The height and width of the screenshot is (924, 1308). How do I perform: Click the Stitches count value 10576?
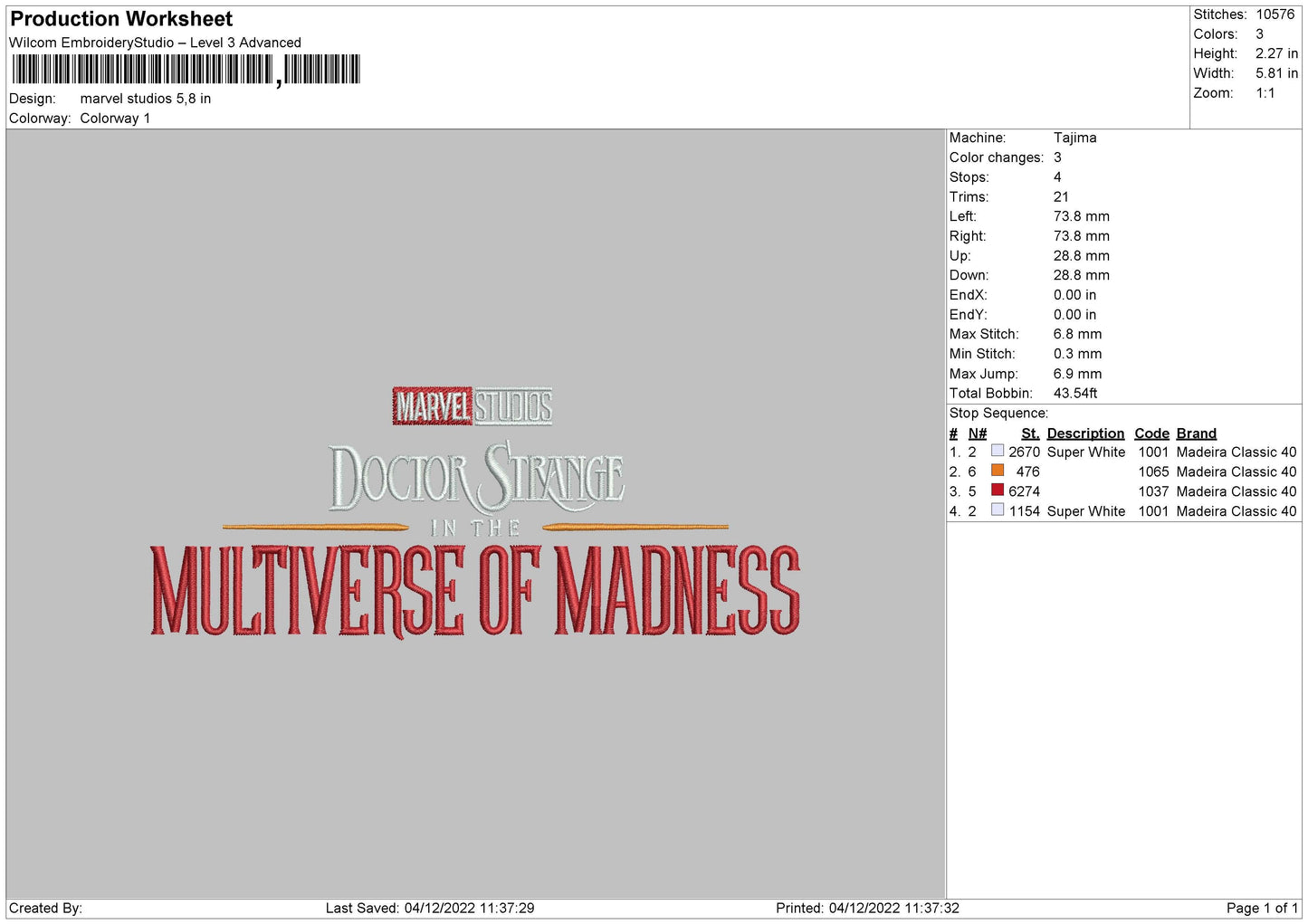pyautogui.click(x=1275, y=14)
